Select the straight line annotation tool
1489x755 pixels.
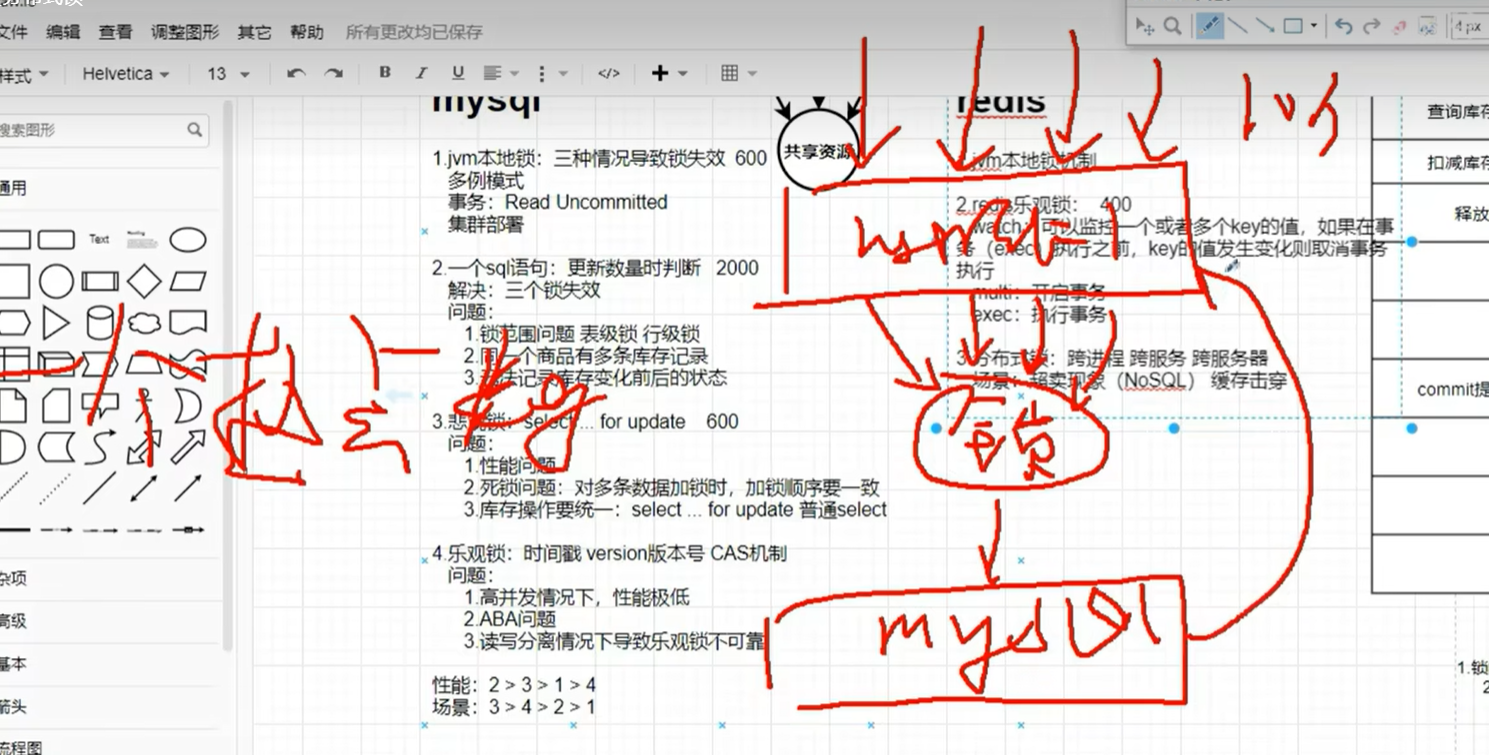[1238, 26]
